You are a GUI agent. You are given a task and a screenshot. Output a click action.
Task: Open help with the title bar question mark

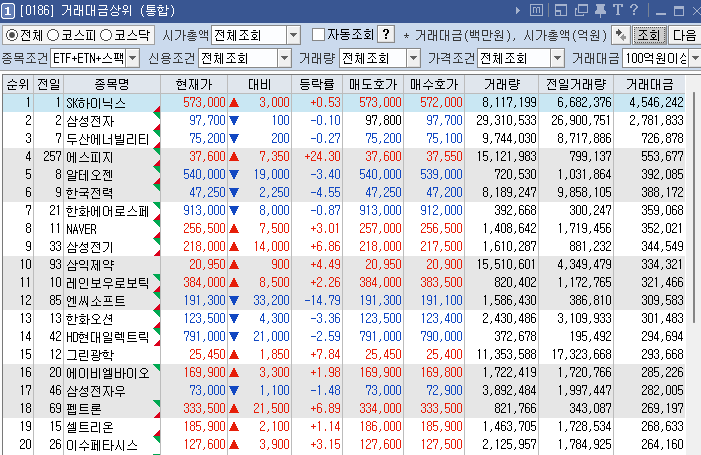pyautogui.click(x=633, y=10)
